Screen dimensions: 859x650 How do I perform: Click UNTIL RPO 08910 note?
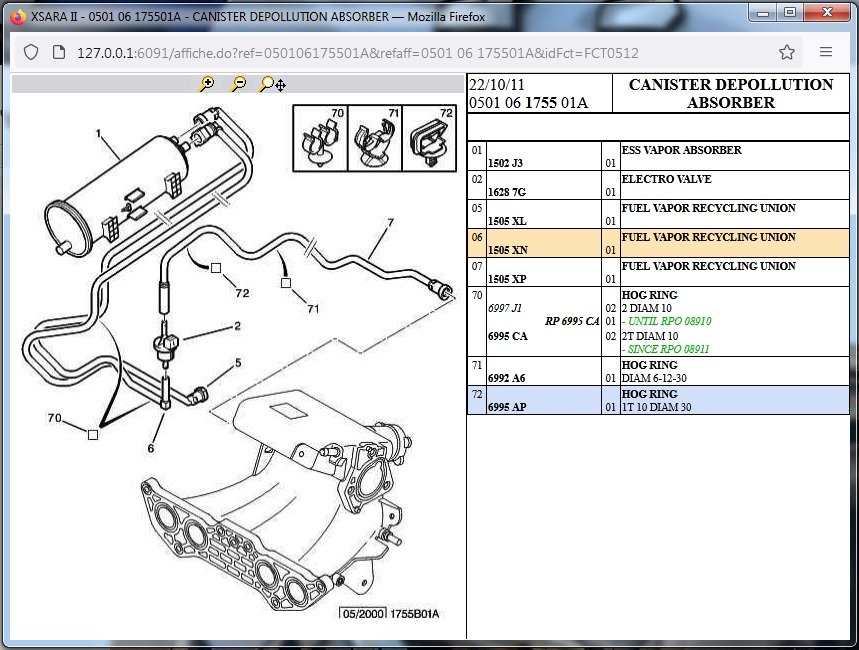[x=669, y=321]
